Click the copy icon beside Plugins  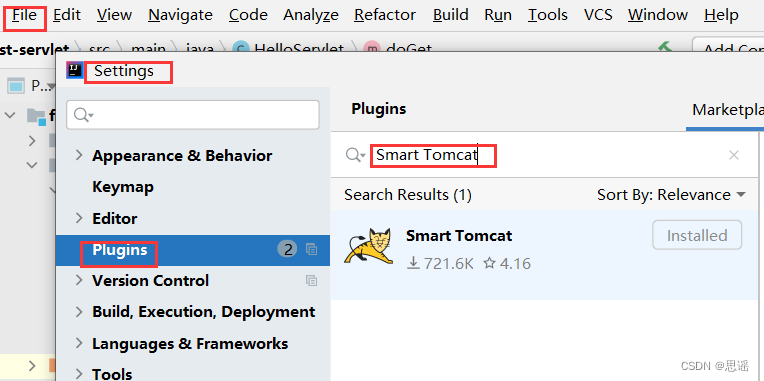(x=311, y=249)
